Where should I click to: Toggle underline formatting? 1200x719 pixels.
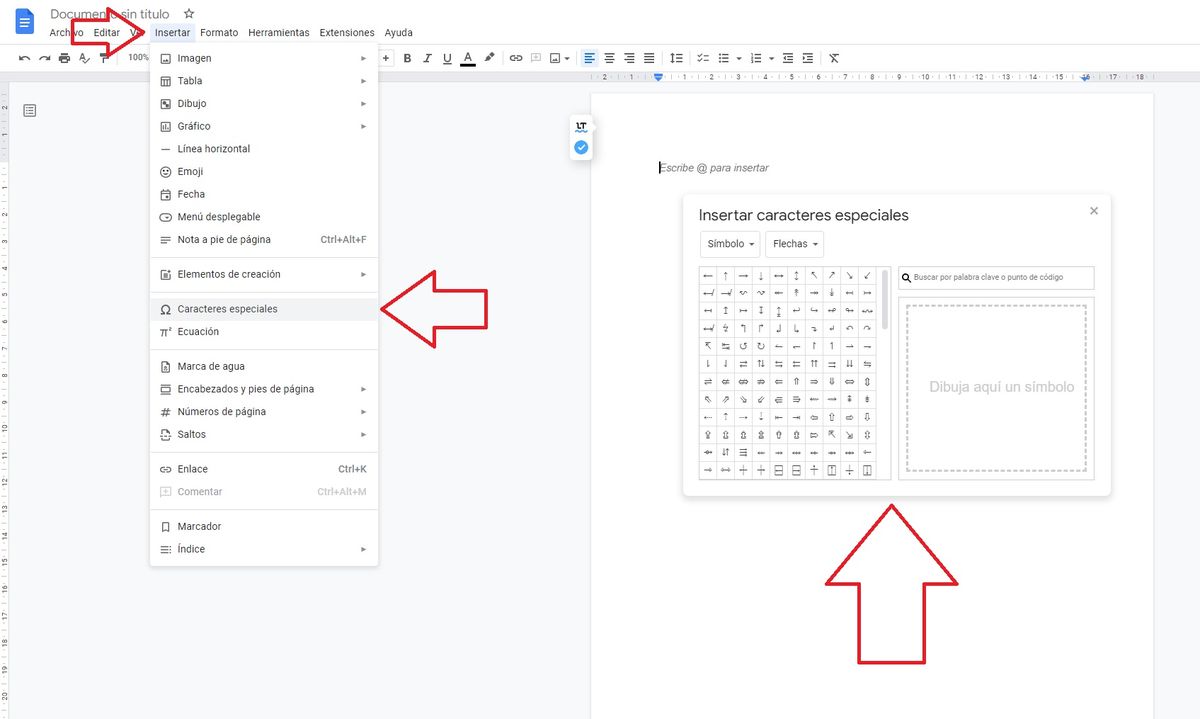[447, 57]
